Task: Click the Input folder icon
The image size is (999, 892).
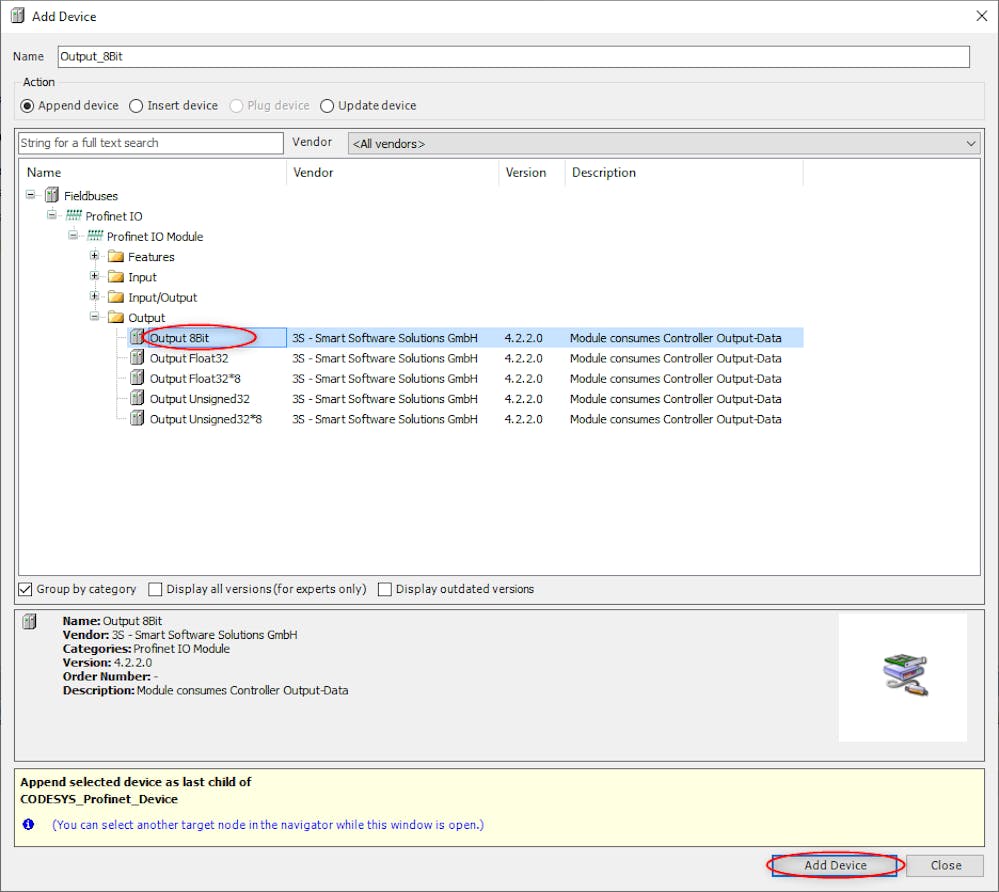Action: [116, 277]
